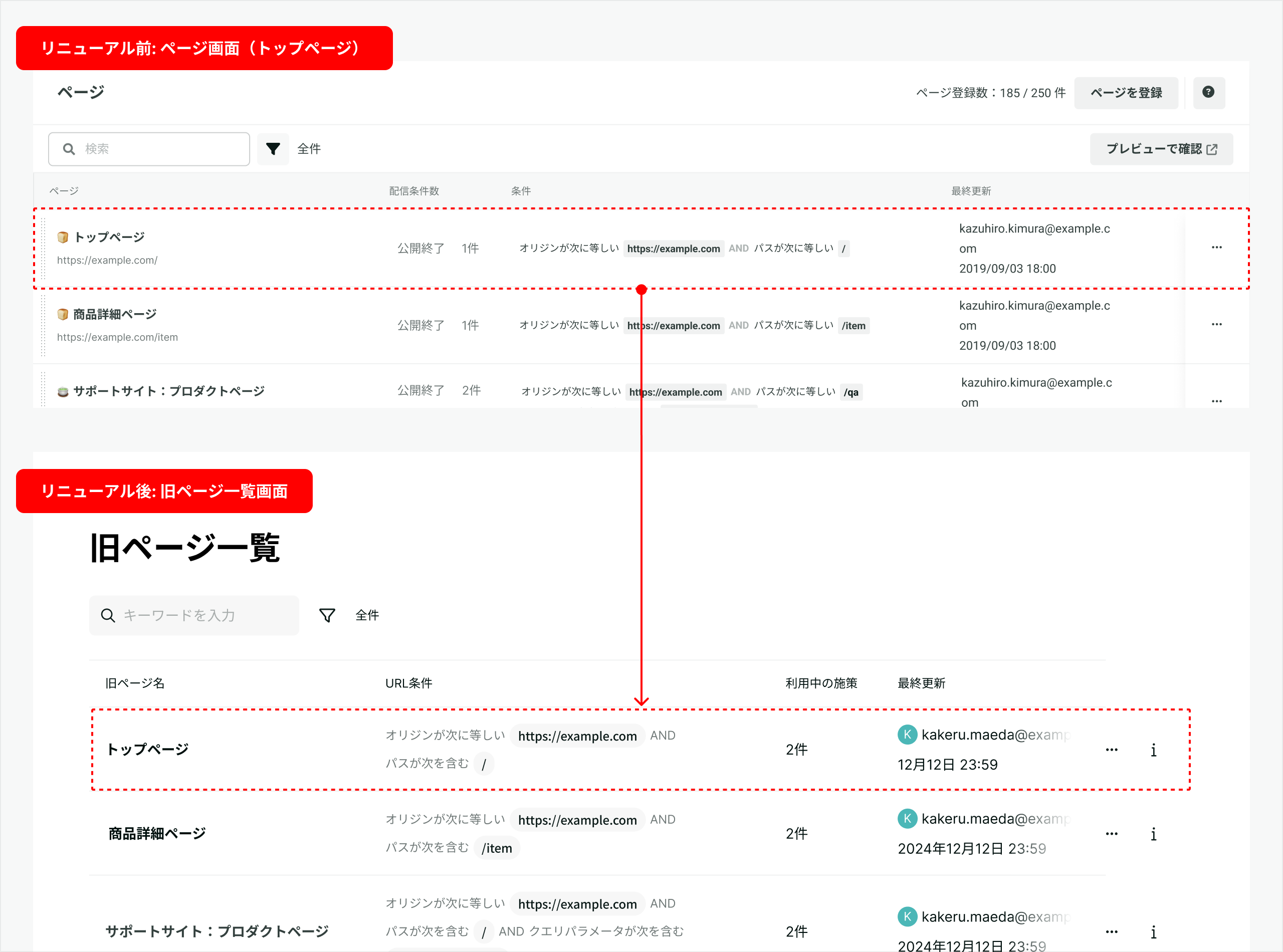This screenshot has height=952, width=1283.
Task: Open the ellipsis menu on 旧 トップページ row
Action: [x=1111, y=750]
